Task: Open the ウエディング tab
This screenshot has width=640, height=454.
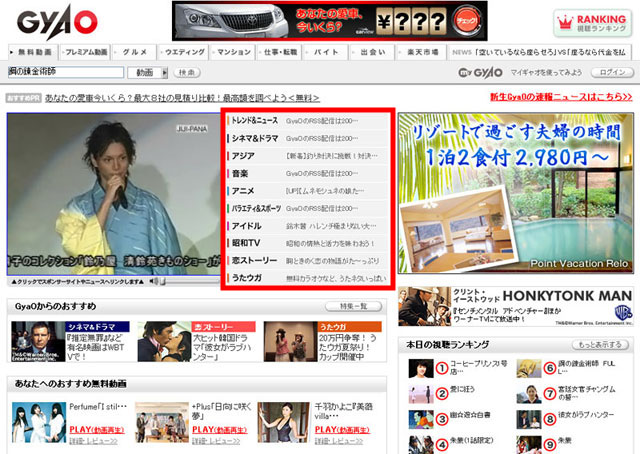Action: click(184, 52)
